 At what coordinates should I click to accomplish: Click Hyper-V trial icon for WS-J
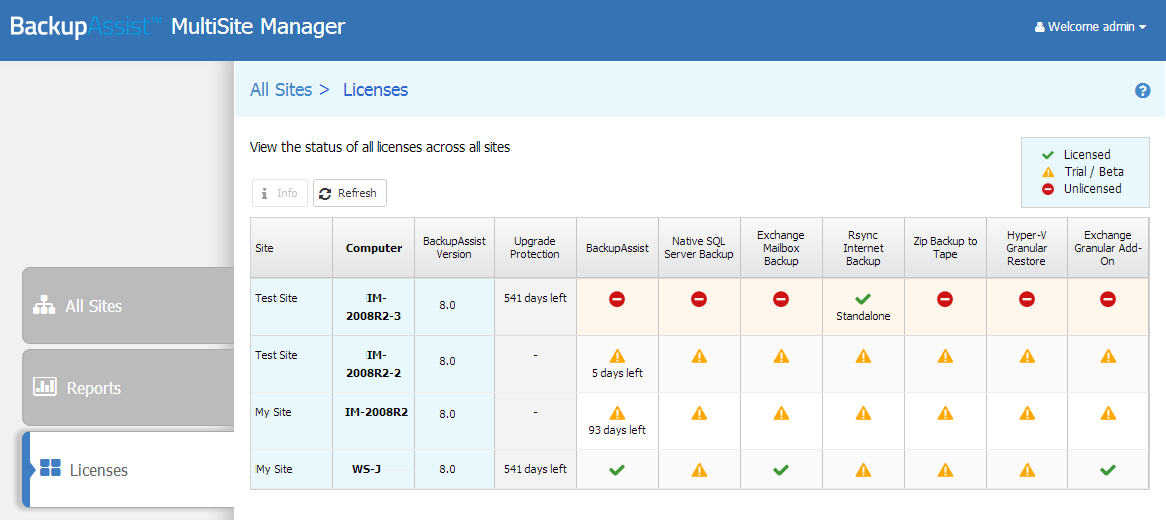[x=1027, y=470]
